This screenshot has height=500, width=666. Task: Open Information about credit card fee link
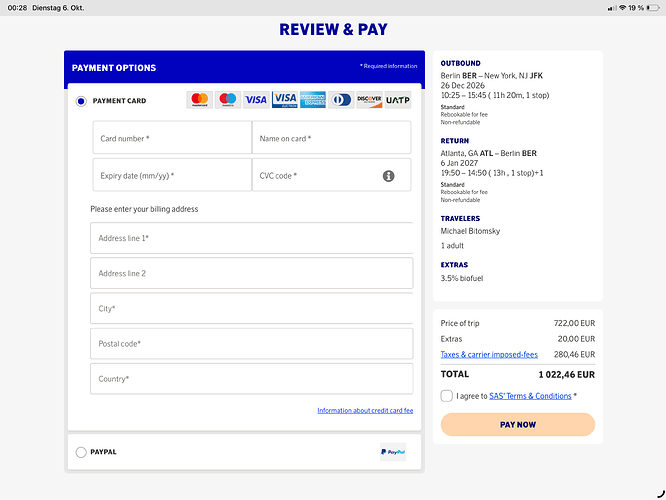click(x=365, y=410)
